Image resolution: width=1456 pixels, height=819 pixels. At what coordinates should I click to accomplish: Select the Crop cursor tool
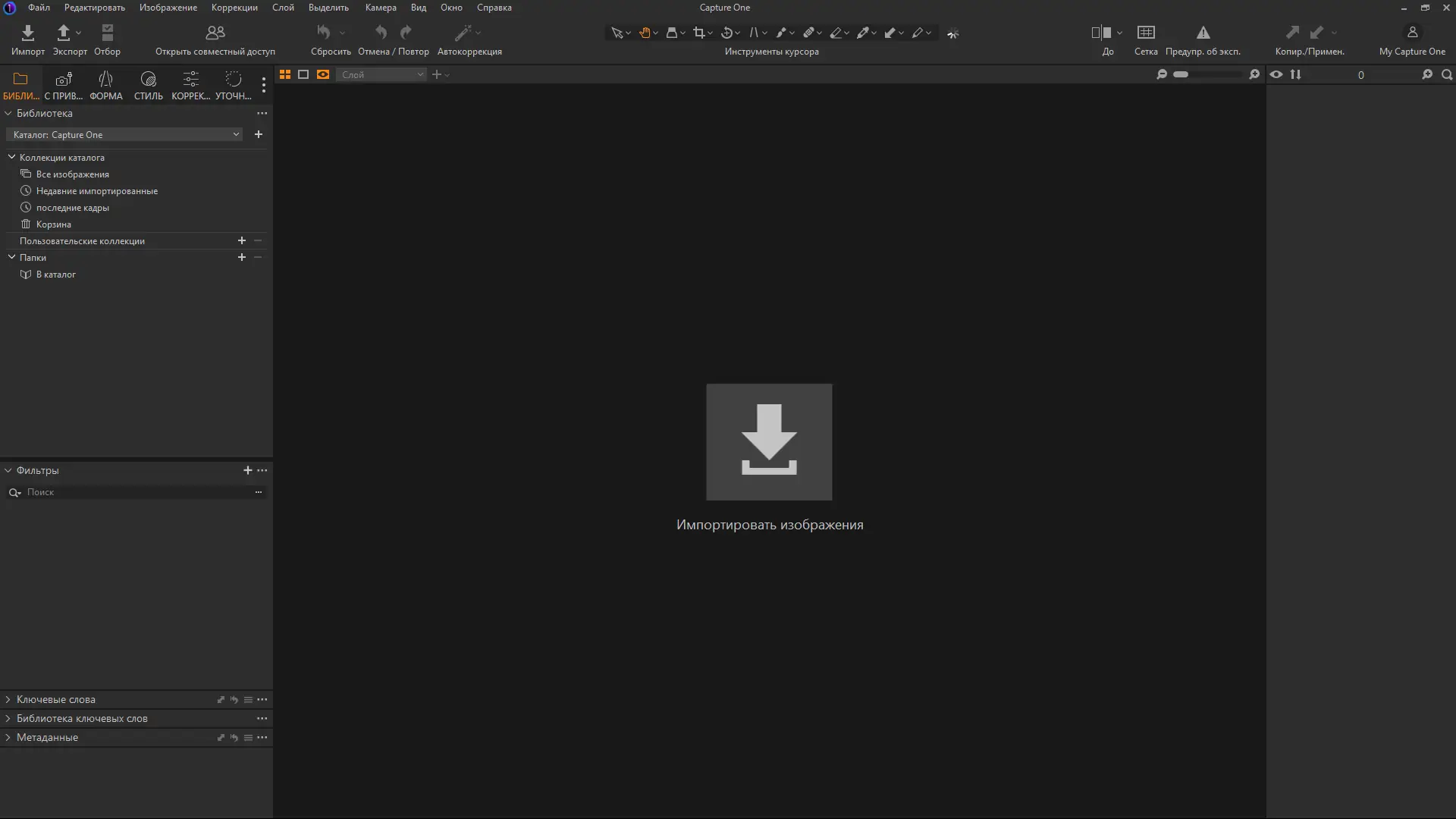(x=698, y=33)
